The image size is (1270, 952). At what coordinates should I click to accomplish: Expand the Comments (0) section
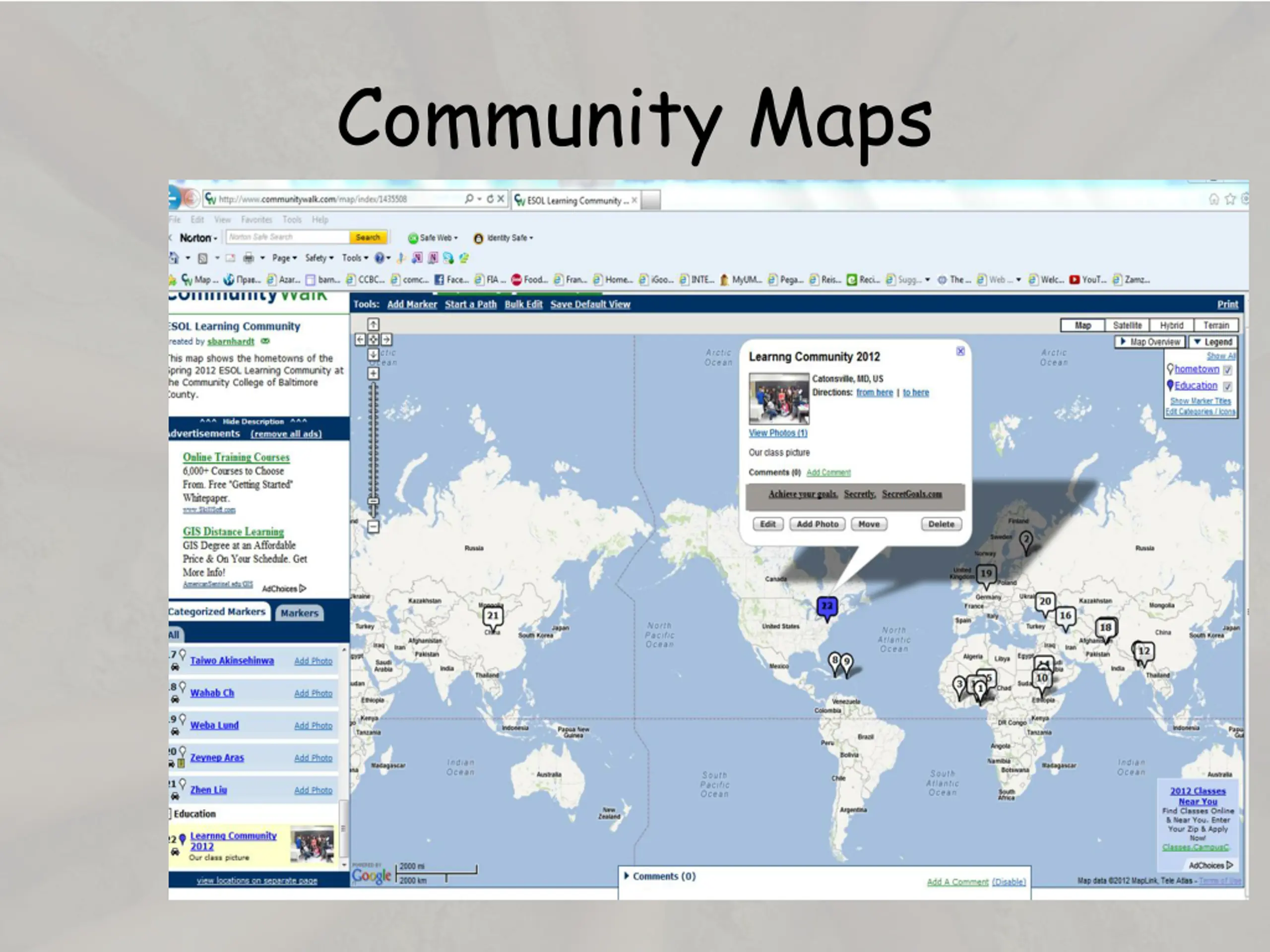(x=660, y=876)
